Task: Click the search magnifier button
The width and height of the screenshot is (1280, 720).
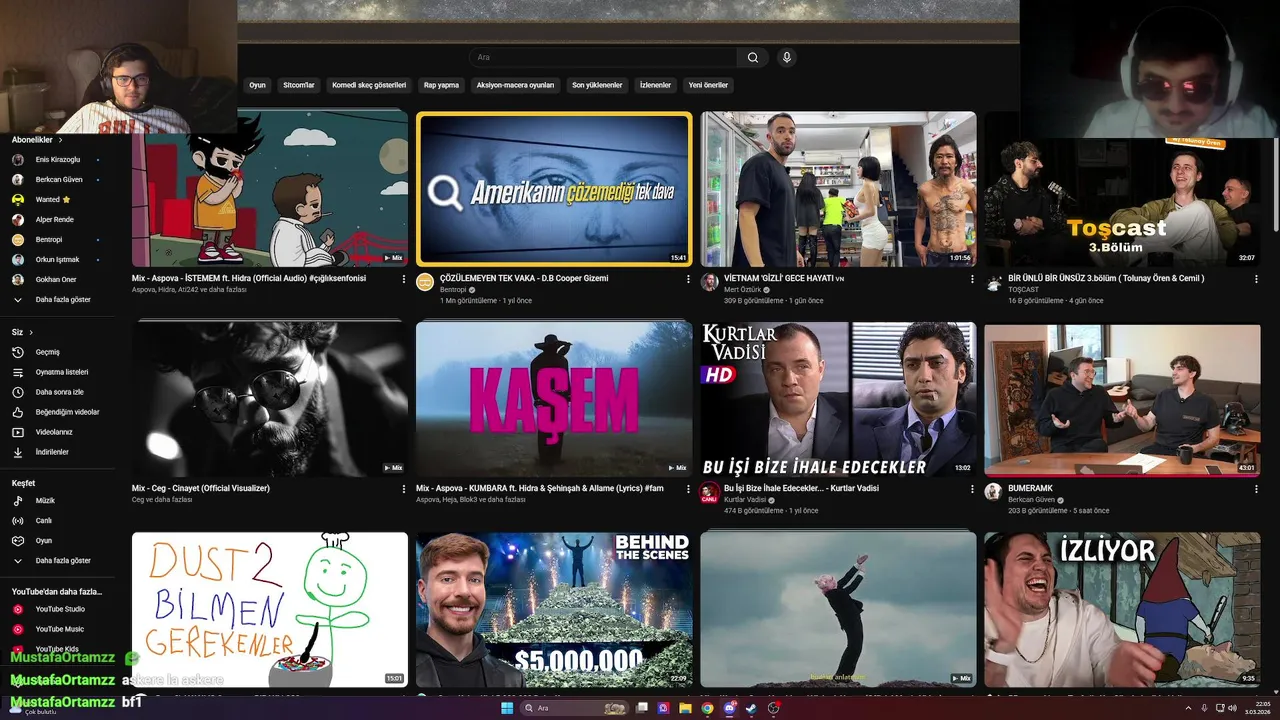Action: point(753,57)
